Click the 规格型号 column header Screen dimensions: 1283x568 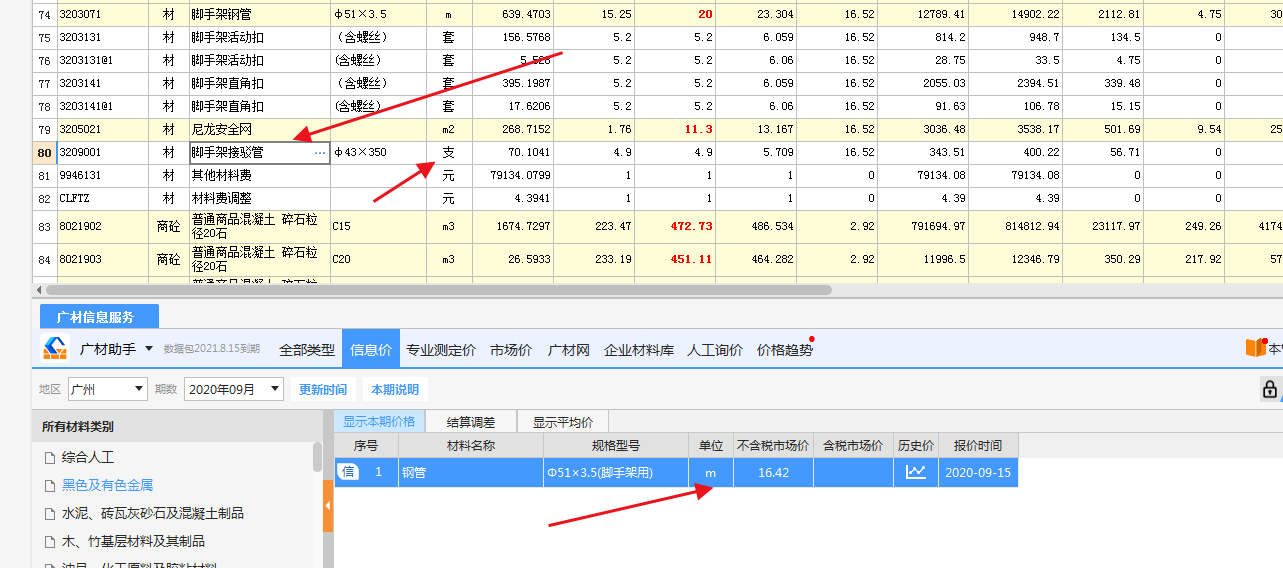coord(615,446)
